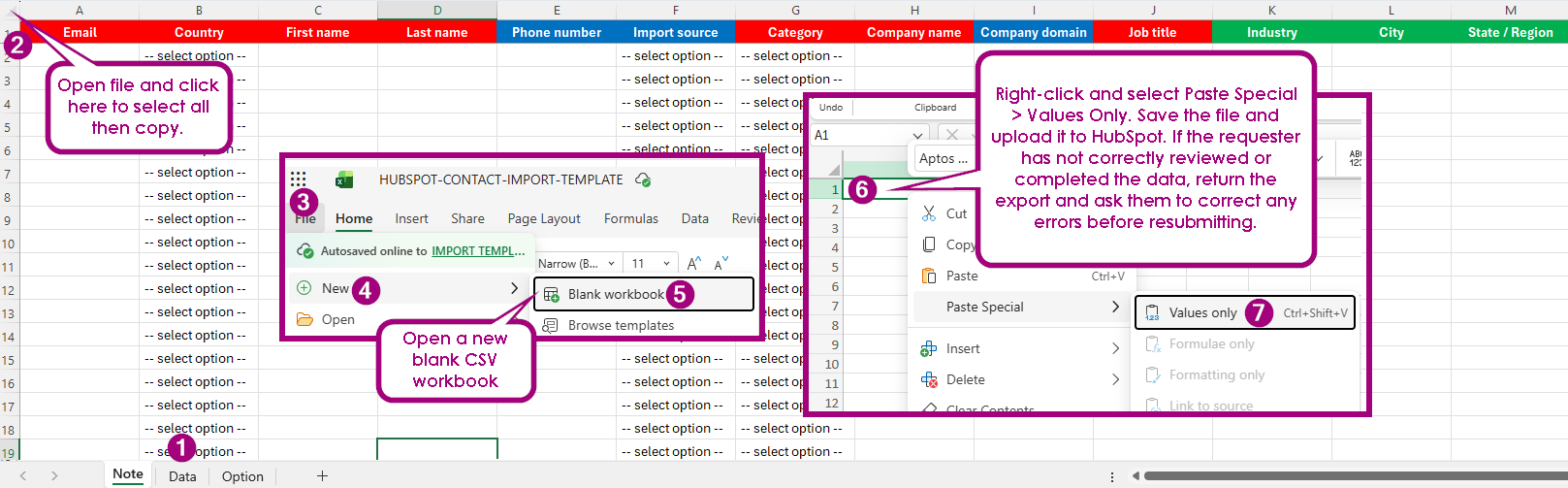
Task: Select column C by its letter header
Action: click(318, 10)
